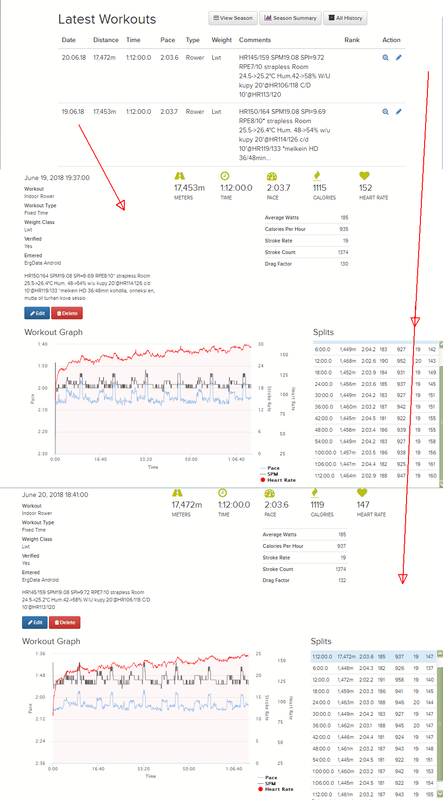The width and height of the screenshot is (443, 800).
Task: Click the Latest Workouts heading
Action: (107, 19)
